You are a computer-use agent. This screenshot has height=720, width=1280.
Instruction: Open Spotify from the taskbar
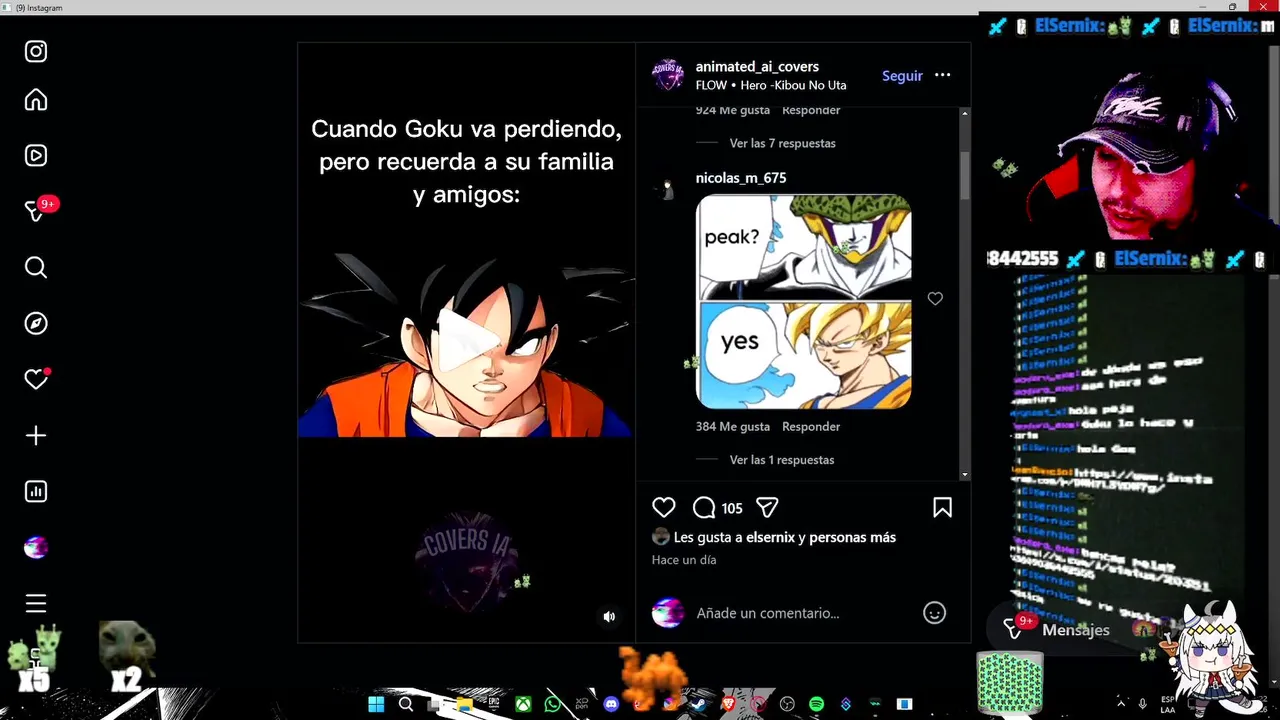(816, 704)
